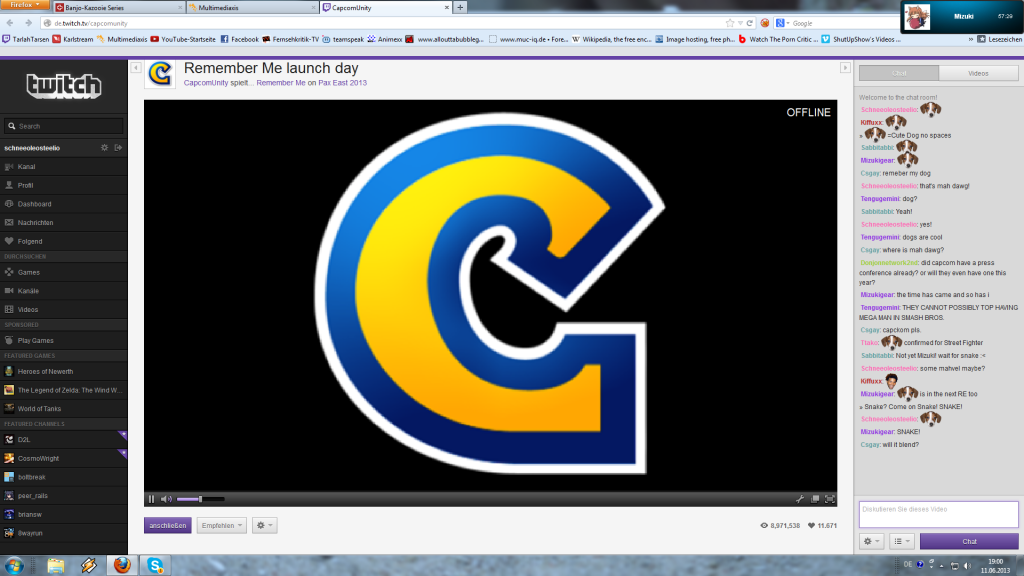
Task: Open Remember Me game link
Action: point(281,83)
